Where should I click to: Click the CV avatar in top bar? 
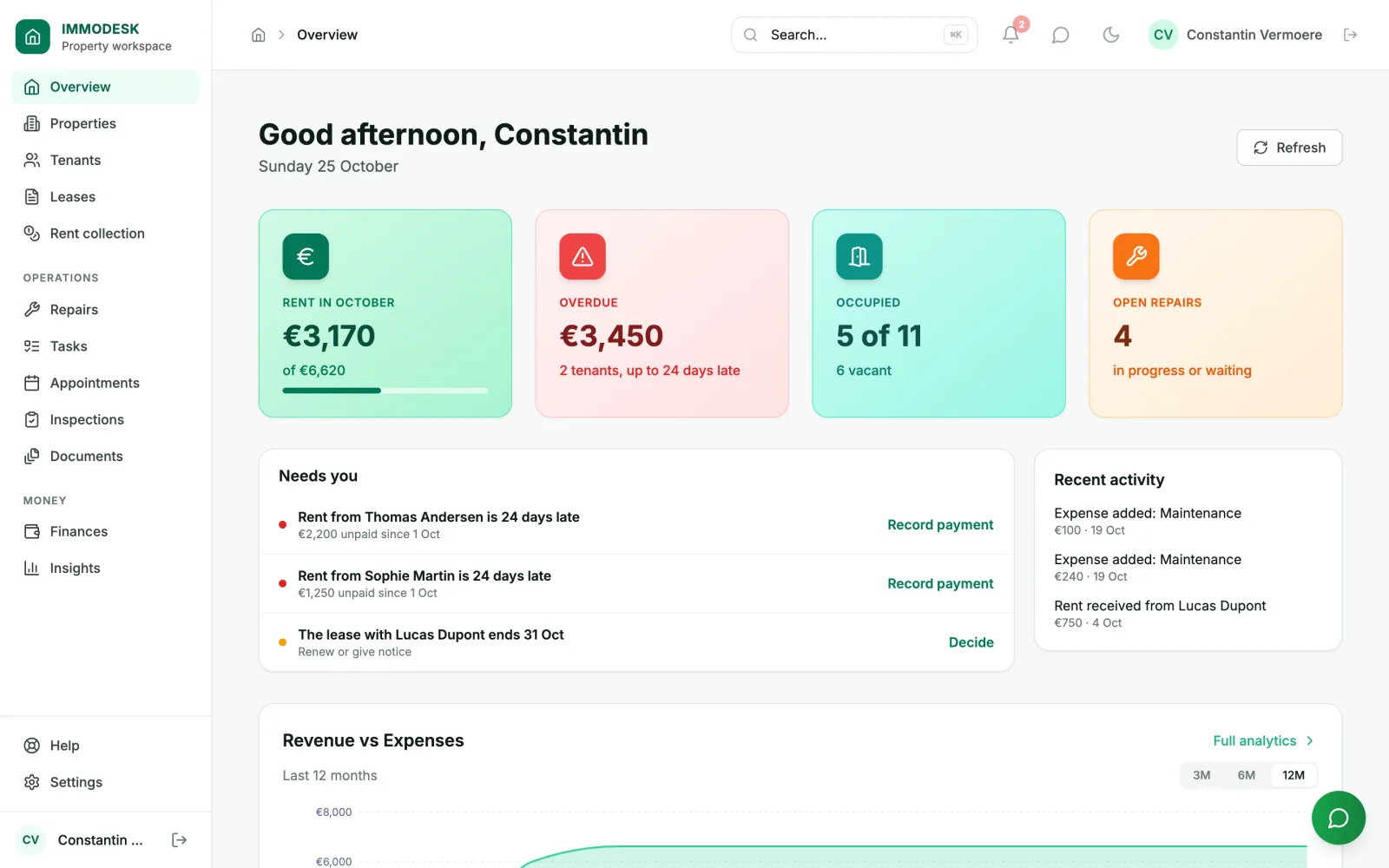pos(1163,35)
